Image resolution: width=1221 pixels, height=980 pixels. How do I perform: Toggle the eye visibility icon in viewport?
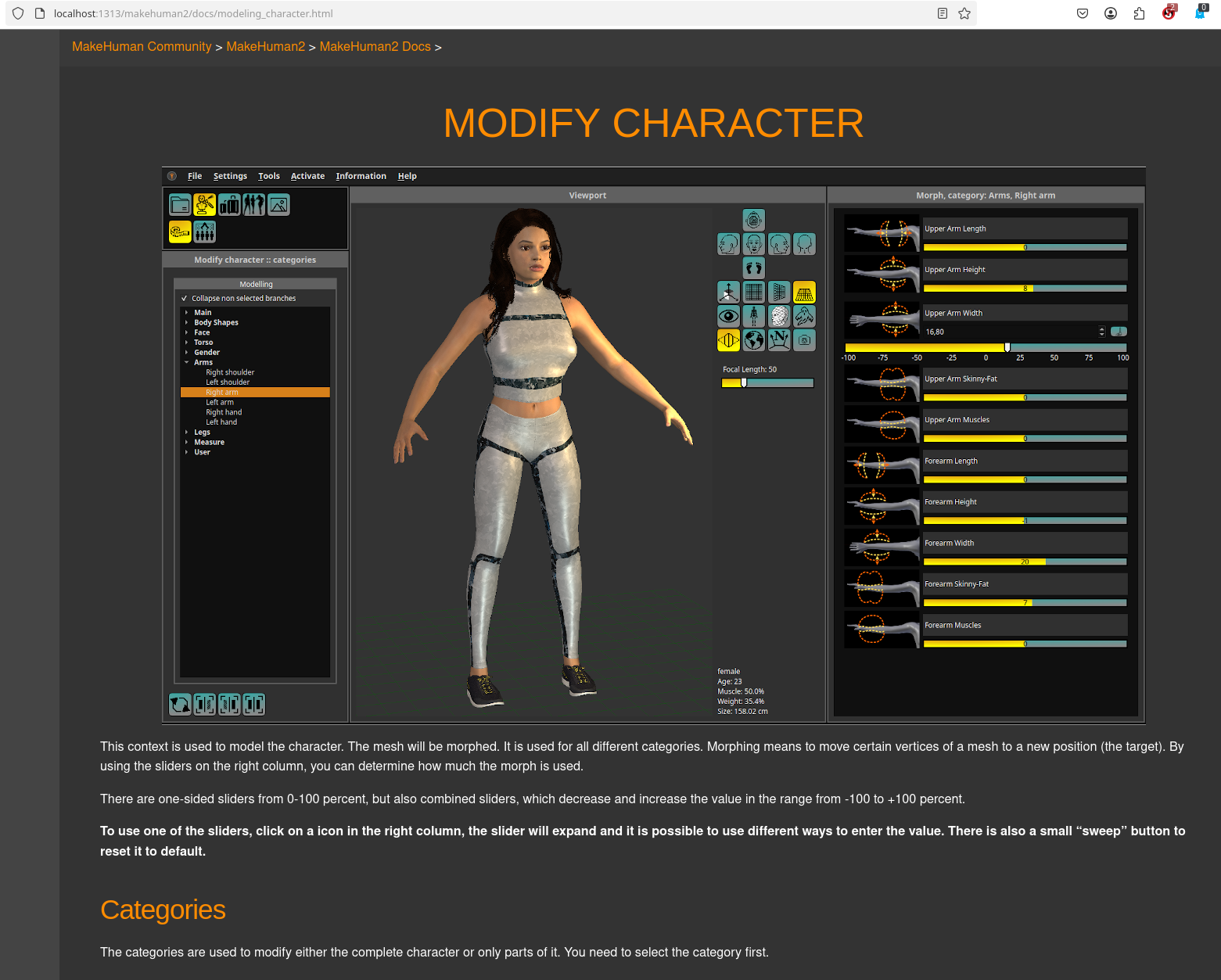click(728, 316)
